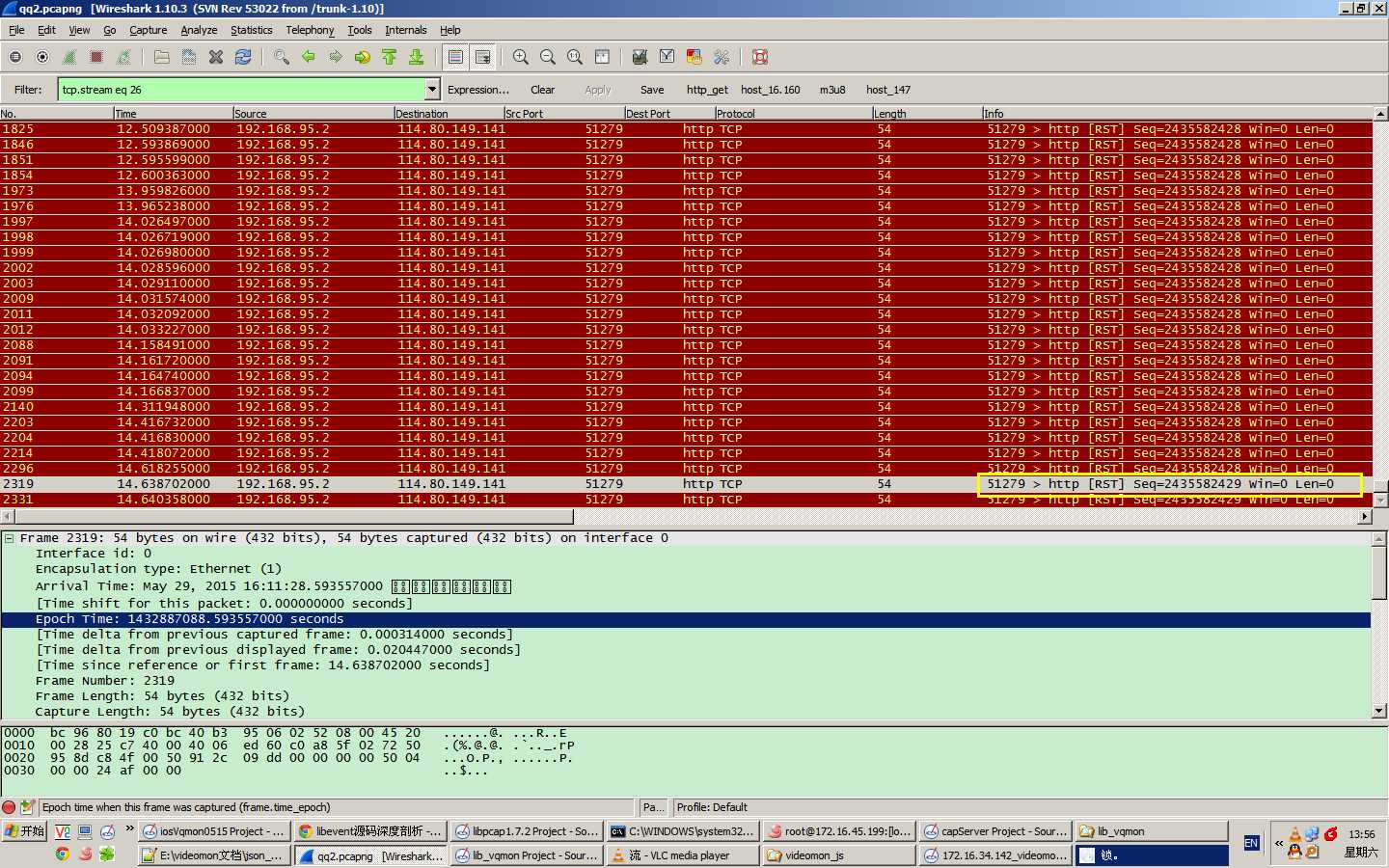Image resolution: width=1389 pixels, height=868 pixels.
Task: Sort by the Protocol column header
Action: click(793, 114)
